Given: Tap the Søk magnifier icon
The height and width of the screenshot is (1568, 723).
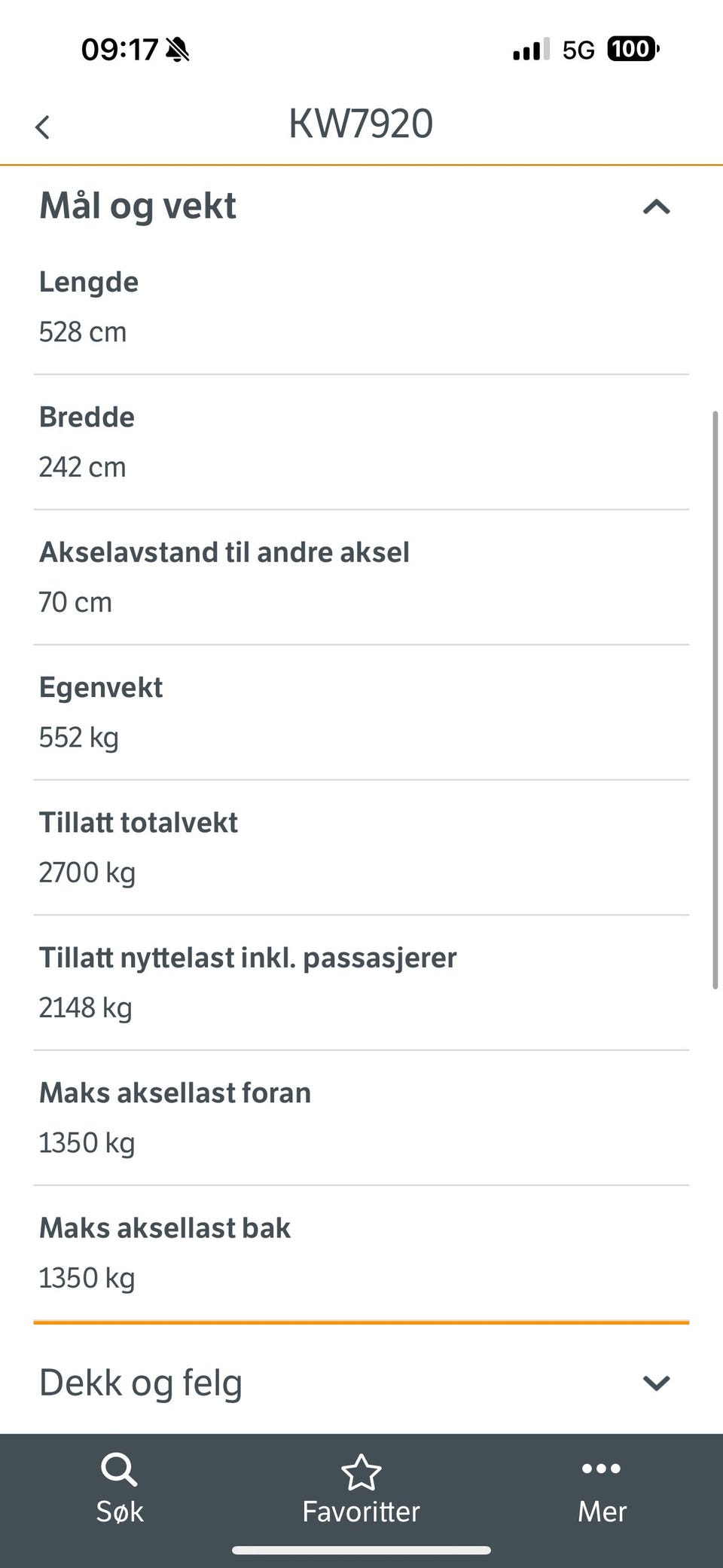Looking at the screenshot, I should point(119,1469).
